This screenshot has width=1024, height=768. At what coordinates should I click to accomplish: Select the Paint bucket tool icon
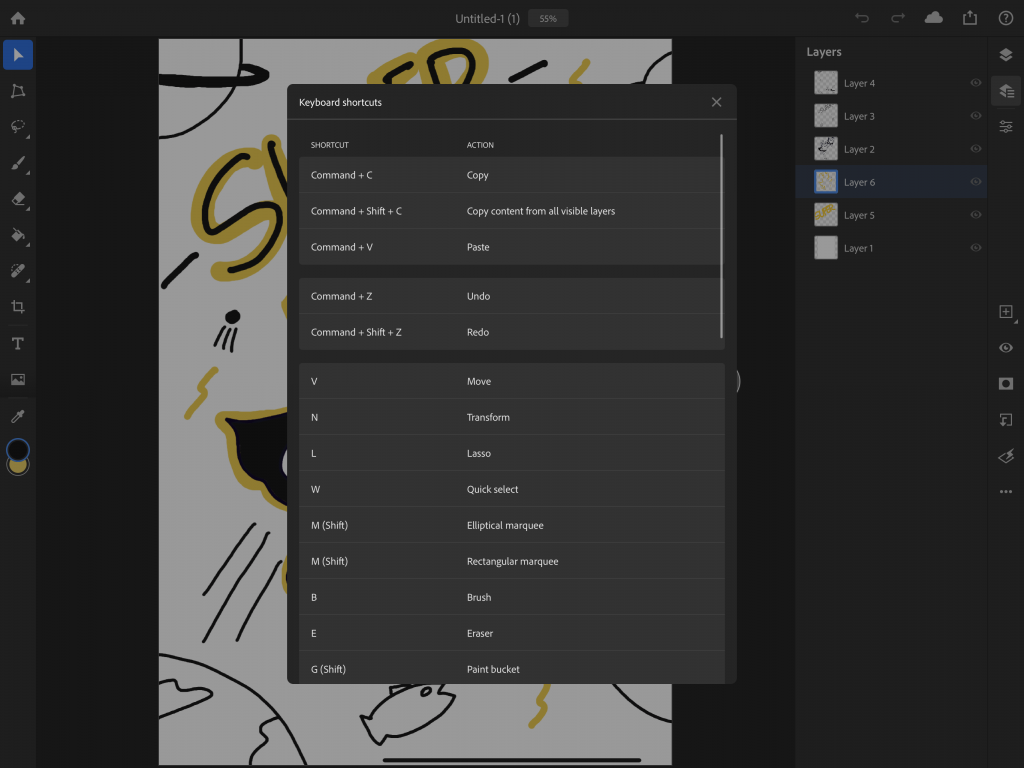[x=18, y=235]
